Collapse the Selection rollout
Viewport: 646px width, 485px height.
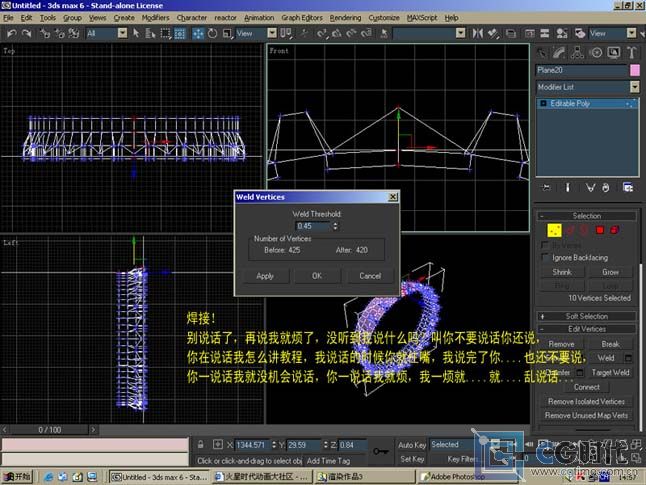coord(586,216)
